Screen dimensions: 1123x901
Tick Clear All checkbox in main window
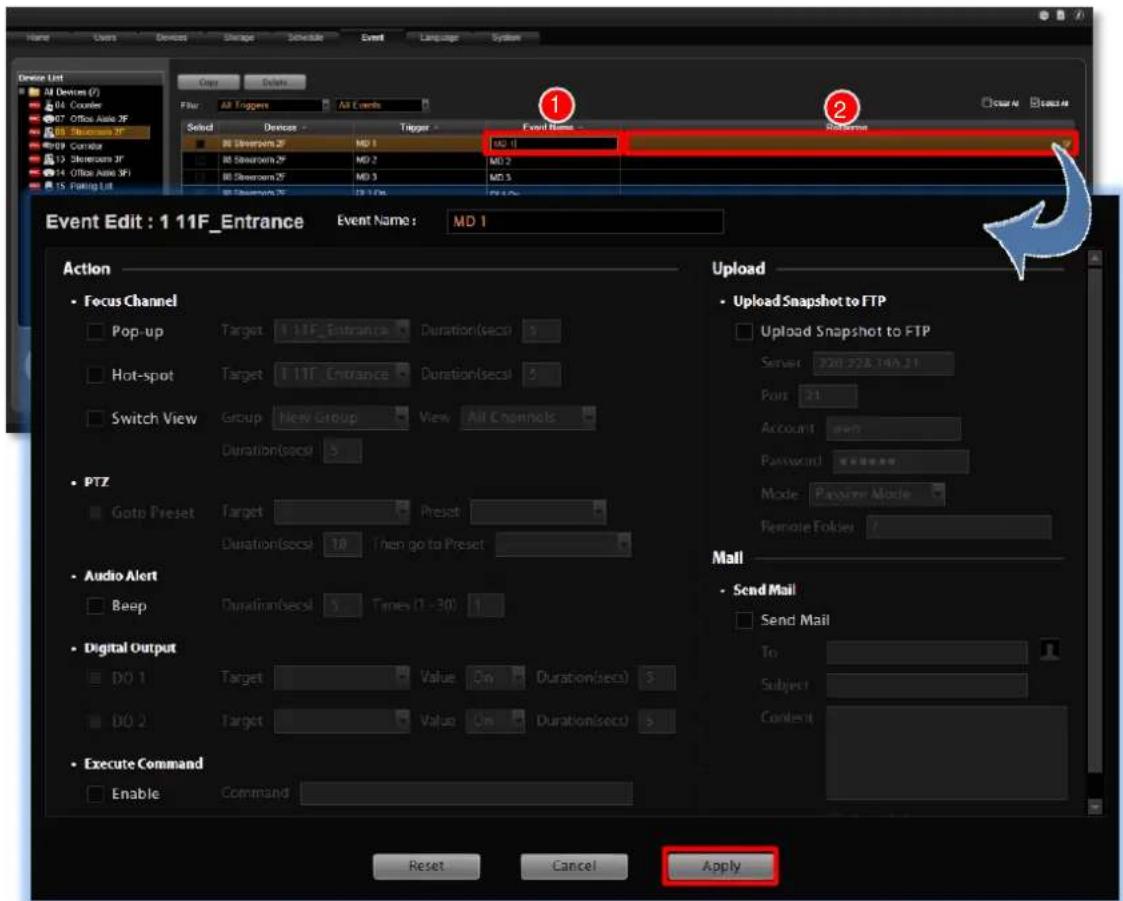(986, 103)
